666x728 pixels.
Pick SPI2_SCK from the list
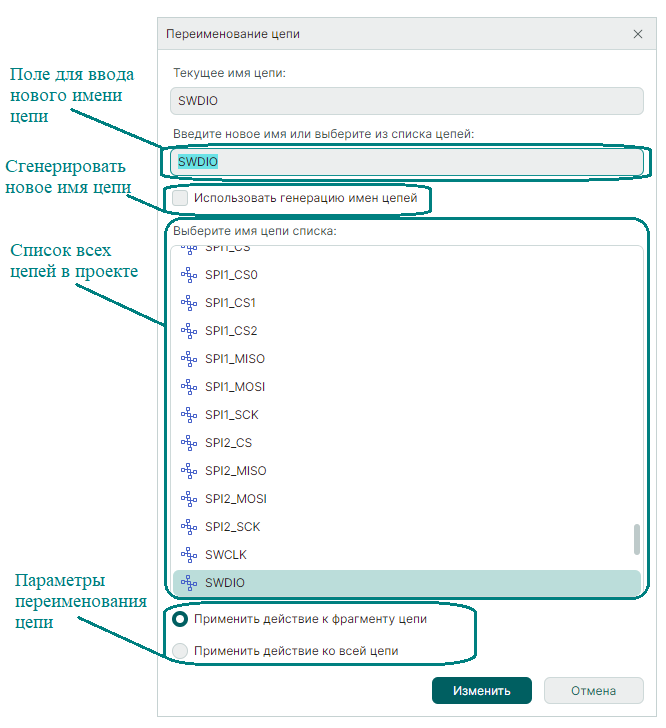tap(232, 526)
